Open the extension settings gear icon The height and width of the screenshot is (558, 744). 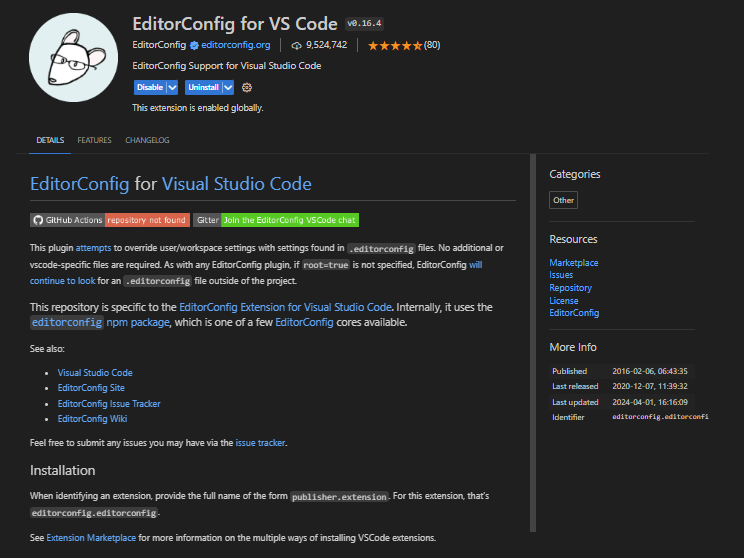247,87
